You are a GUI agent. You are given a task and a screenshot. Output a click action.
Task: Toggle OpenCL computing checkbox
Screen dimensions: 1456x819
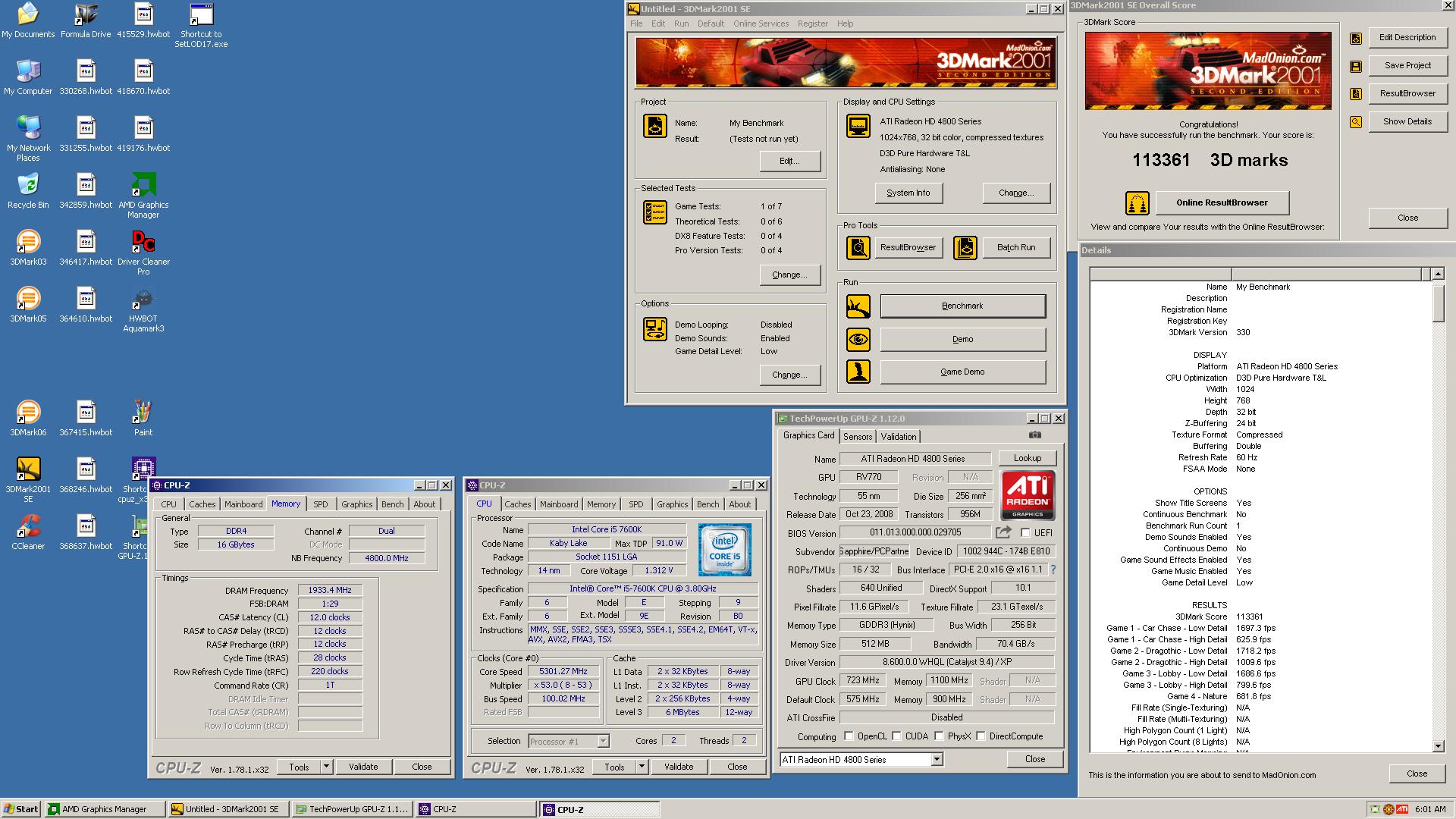tap(849, 736)
